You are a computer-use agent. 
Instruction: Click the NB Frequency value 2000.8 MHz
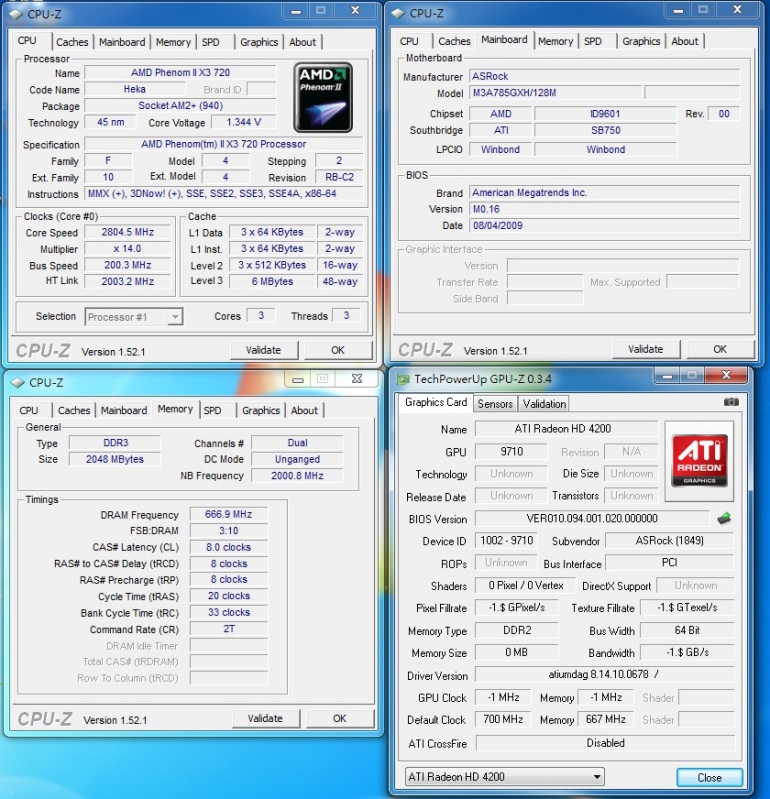297,476
